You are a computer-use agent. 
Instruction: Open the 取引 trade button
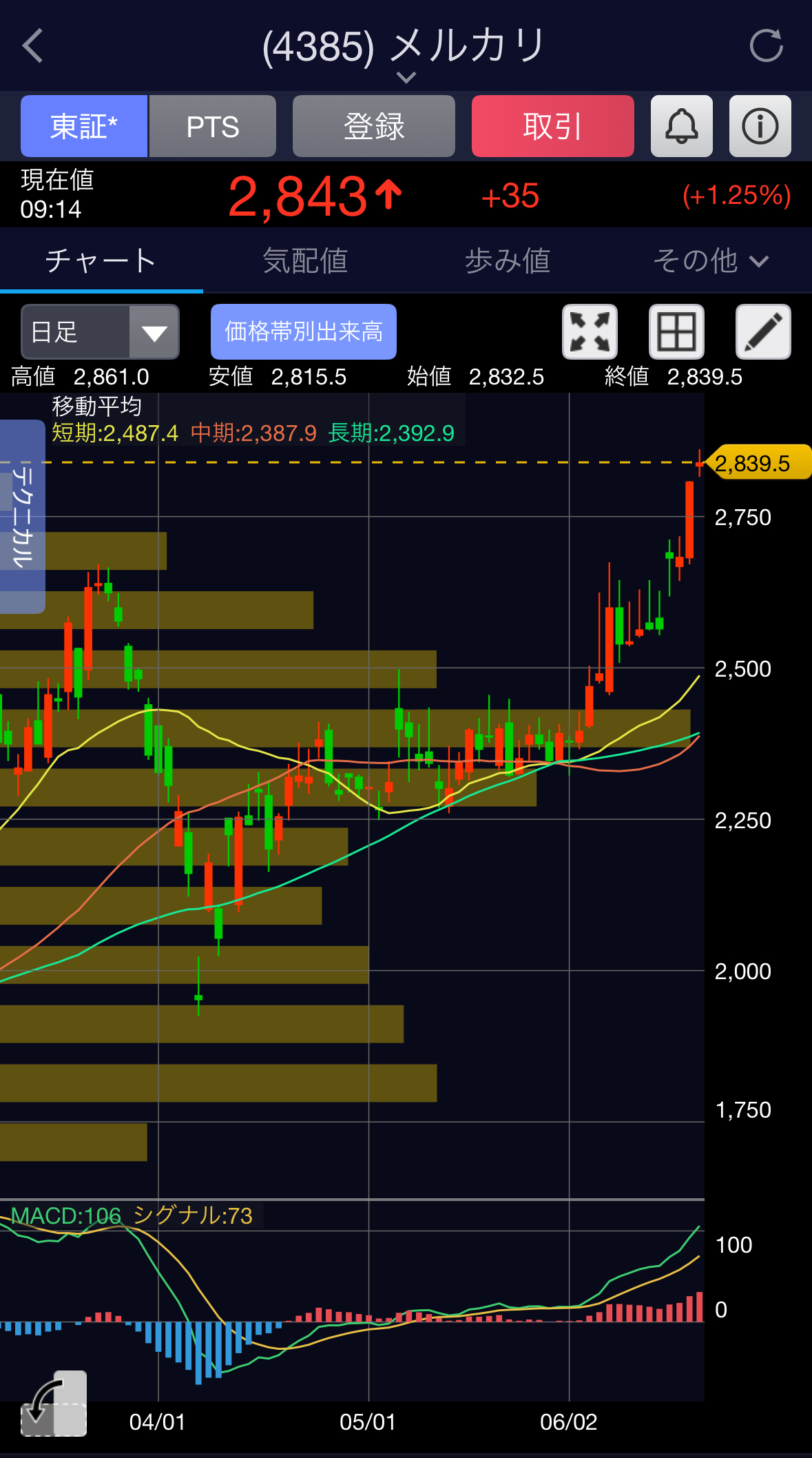(553, 126)
